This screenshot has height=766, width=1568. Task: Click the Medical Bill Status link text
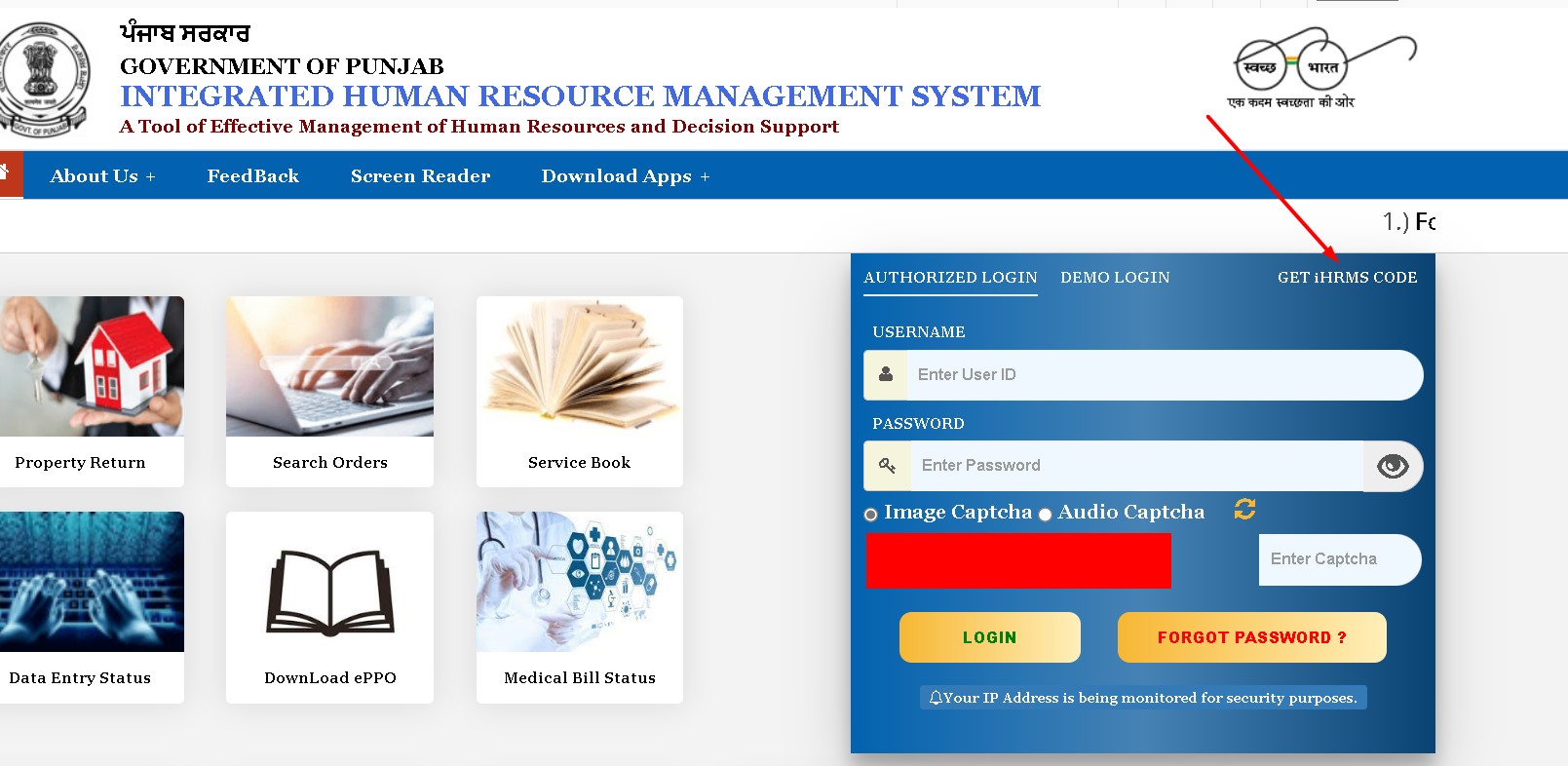580,678
